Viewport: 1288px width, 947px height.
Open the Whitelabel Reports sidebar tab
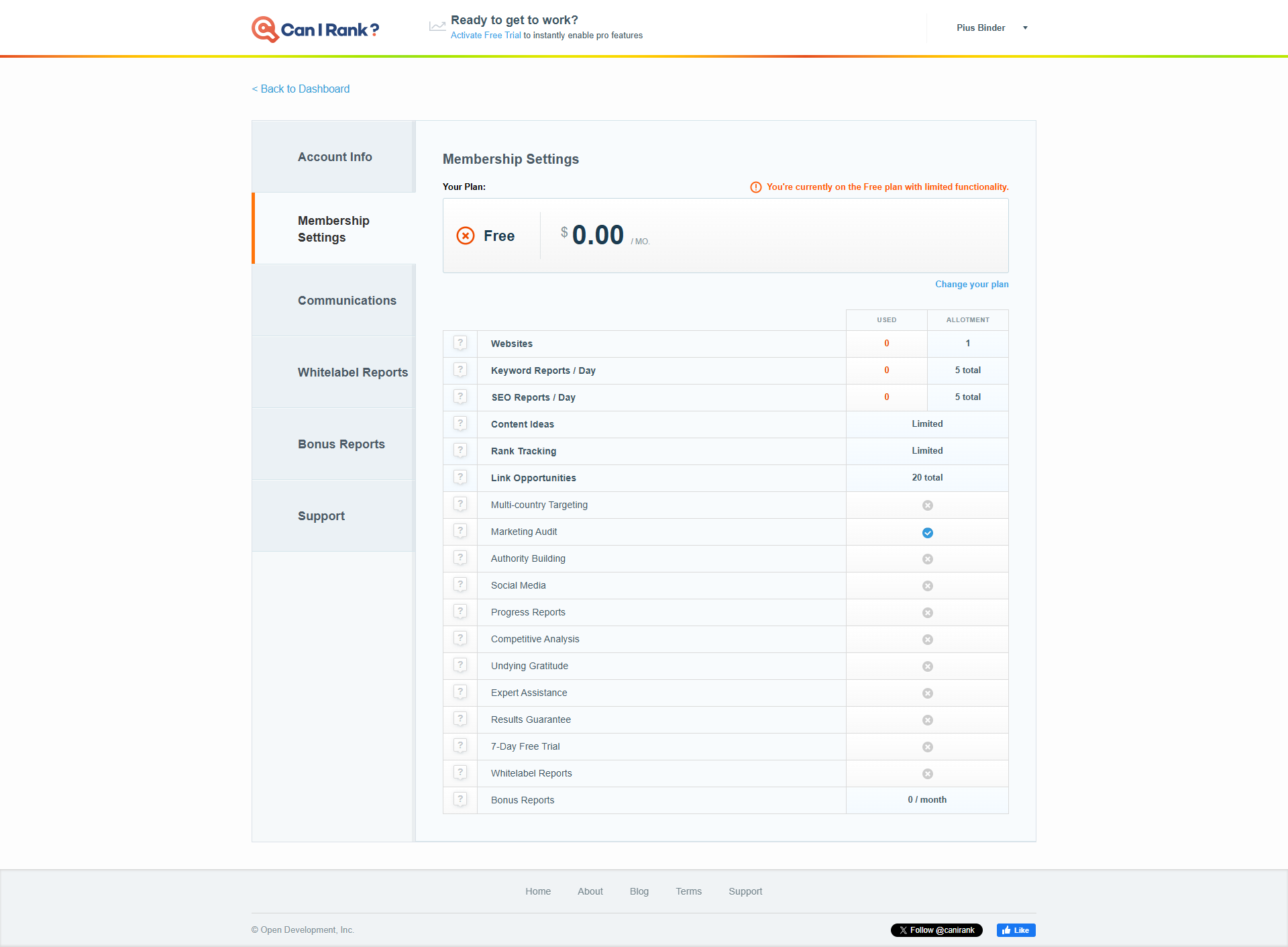[352, 372]
